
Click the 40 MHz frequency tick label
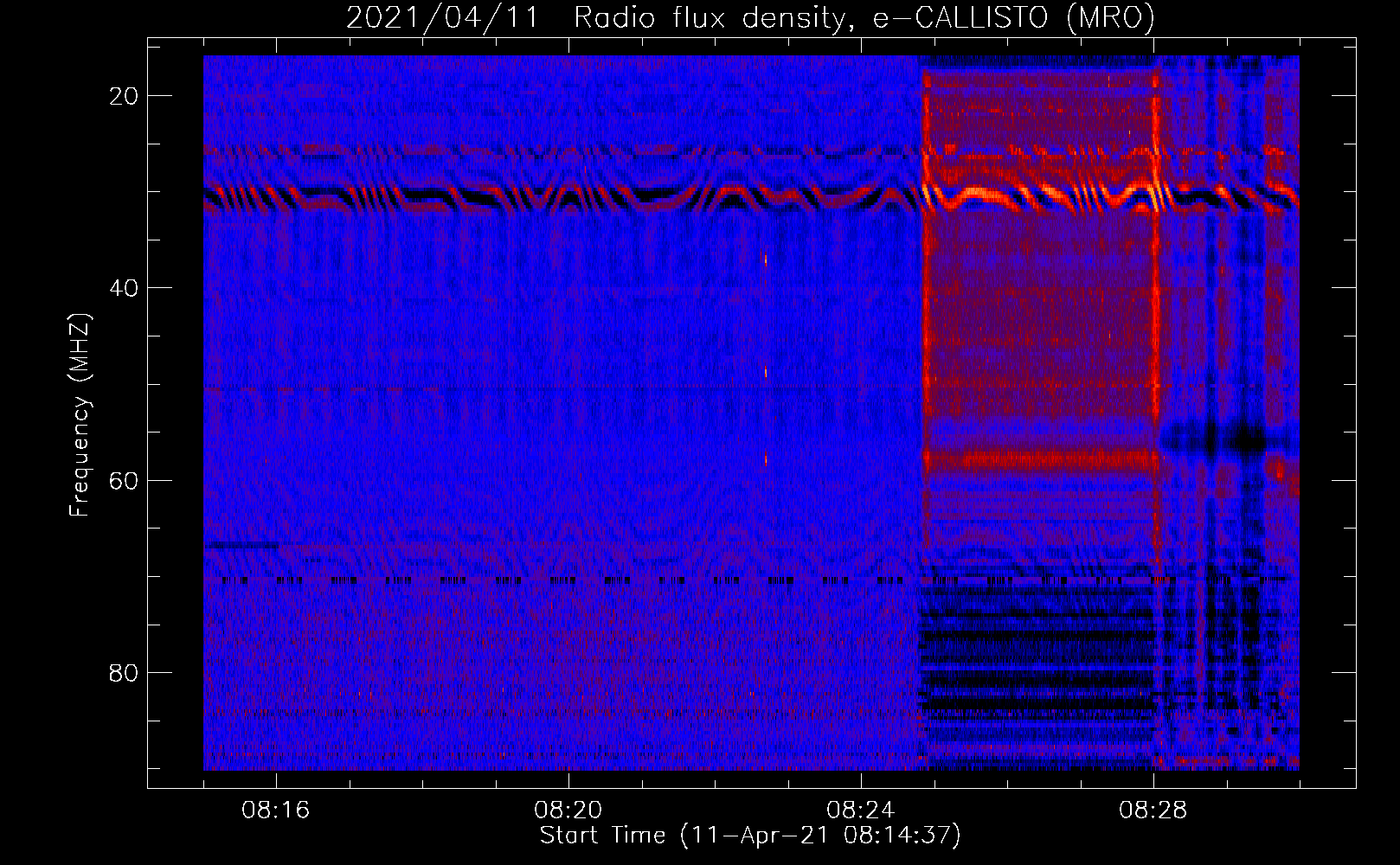point(124,288)
